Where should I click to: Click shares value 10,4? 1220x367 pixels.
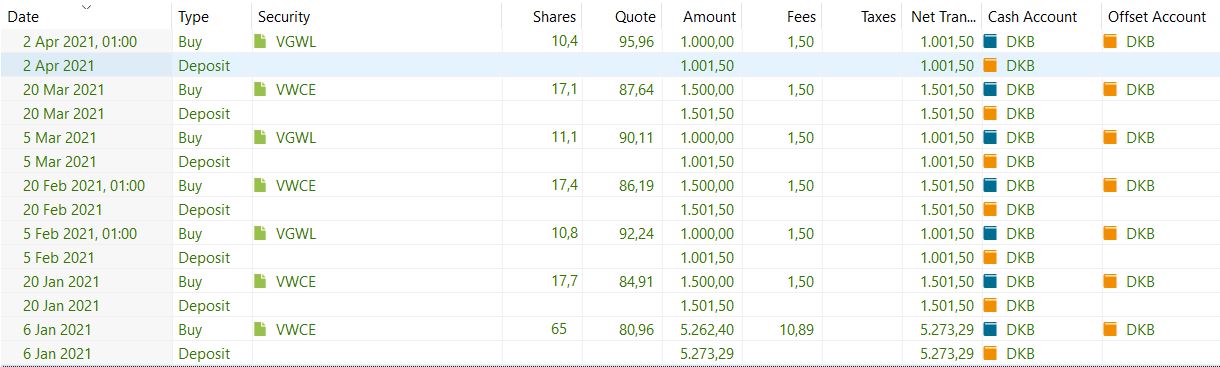pyautogui.click(x=564, y=41)
